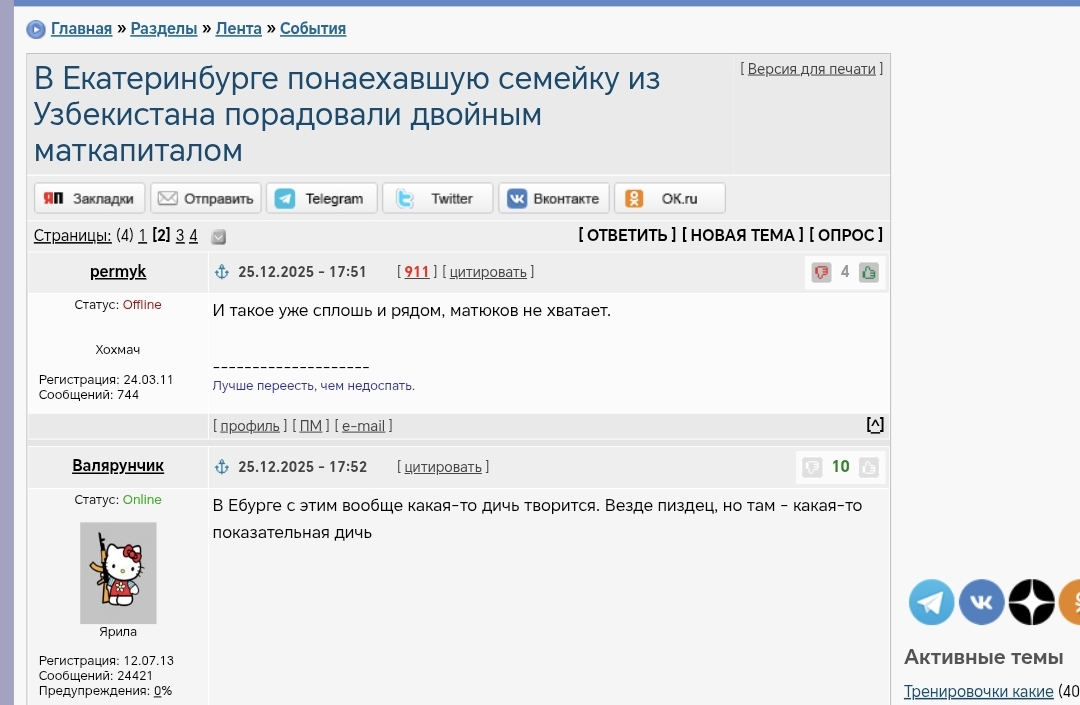Viewport: 1080px width, 705px height.
Task: Start a НОВАЯ ТЕМА
Action: coord(742,235)
